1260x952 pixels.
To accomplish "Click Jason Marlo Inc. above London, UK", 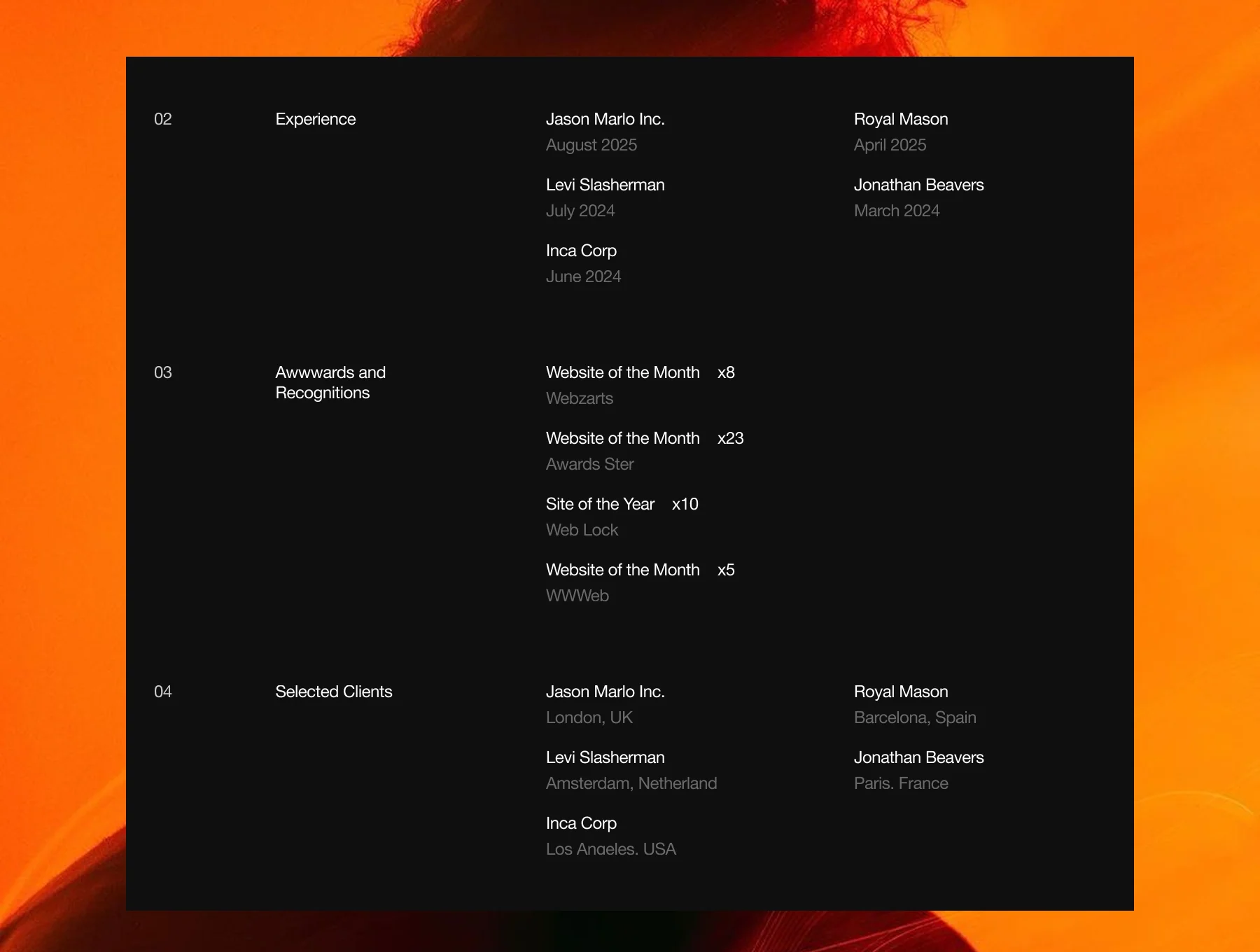I will (x=605, y=692).
